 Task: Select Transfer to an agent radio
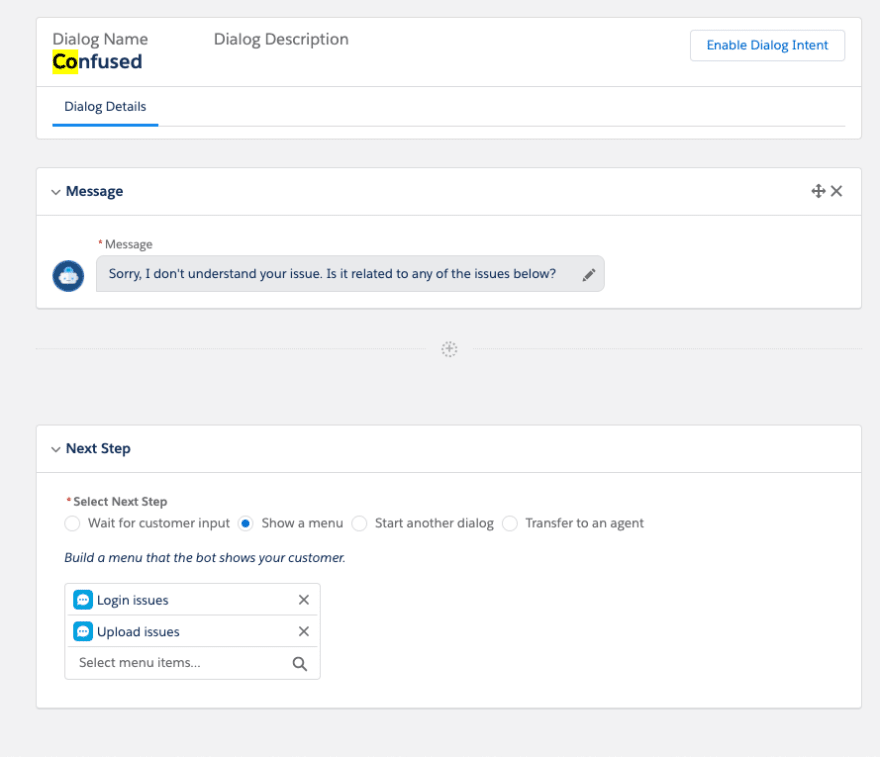point(510,524)
